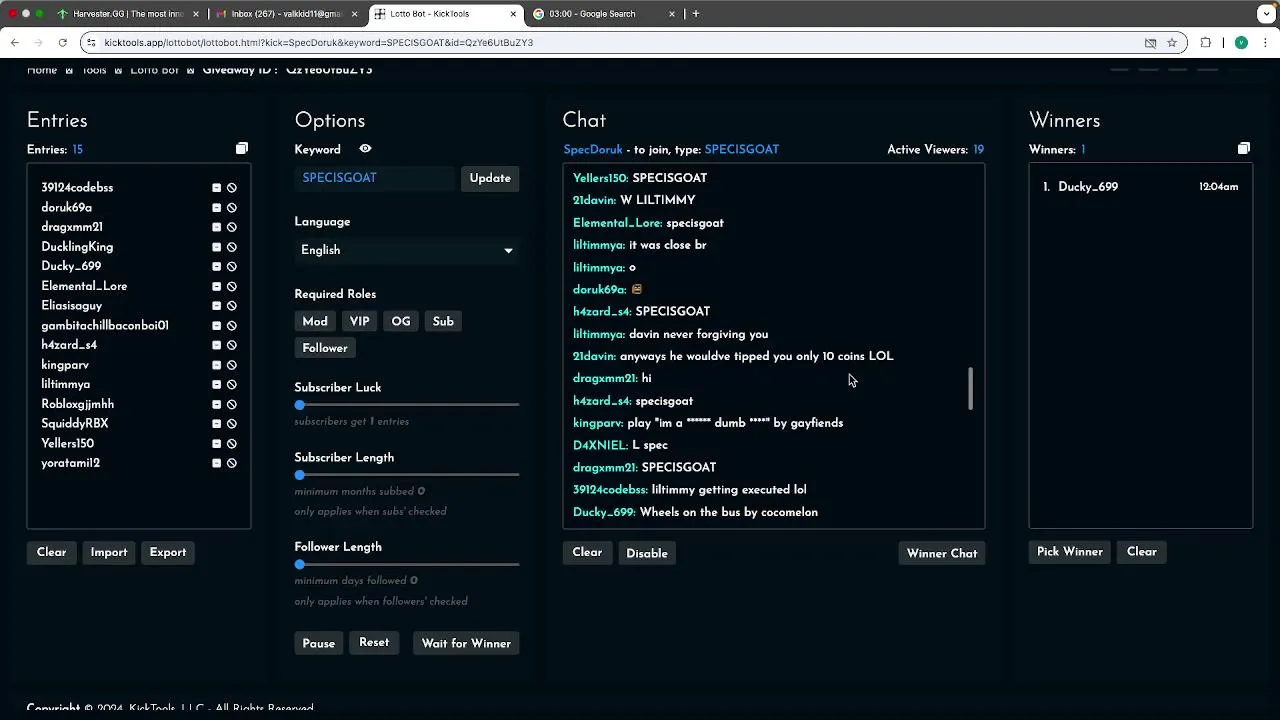This screenshot has width=1280, height=720.
Task: Click the Update keyword button
Action: [490, 178]
